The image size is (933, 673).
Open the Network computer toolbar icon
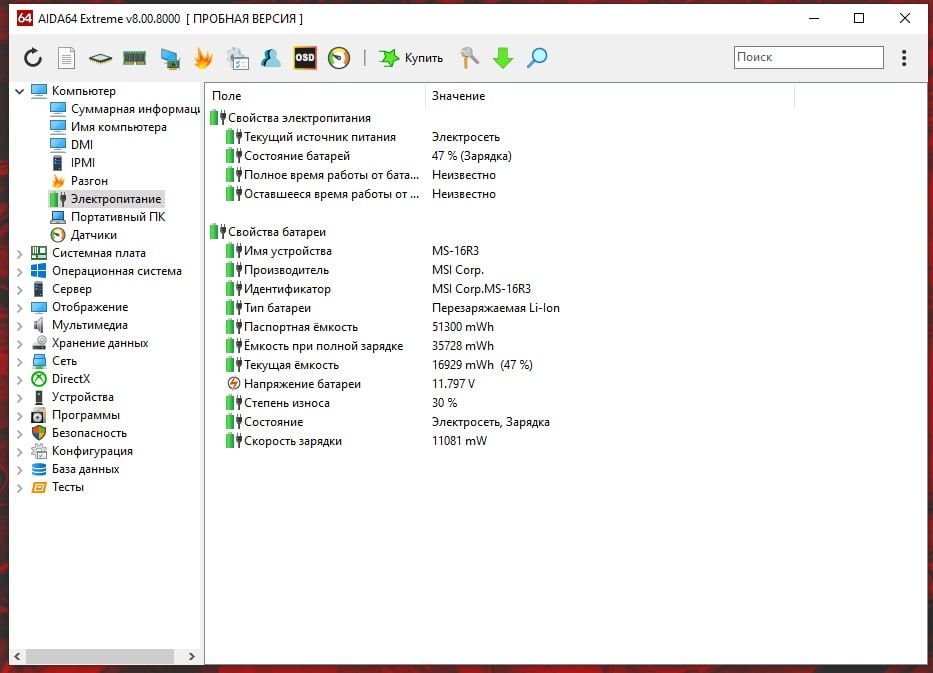(x=170, y=58)
